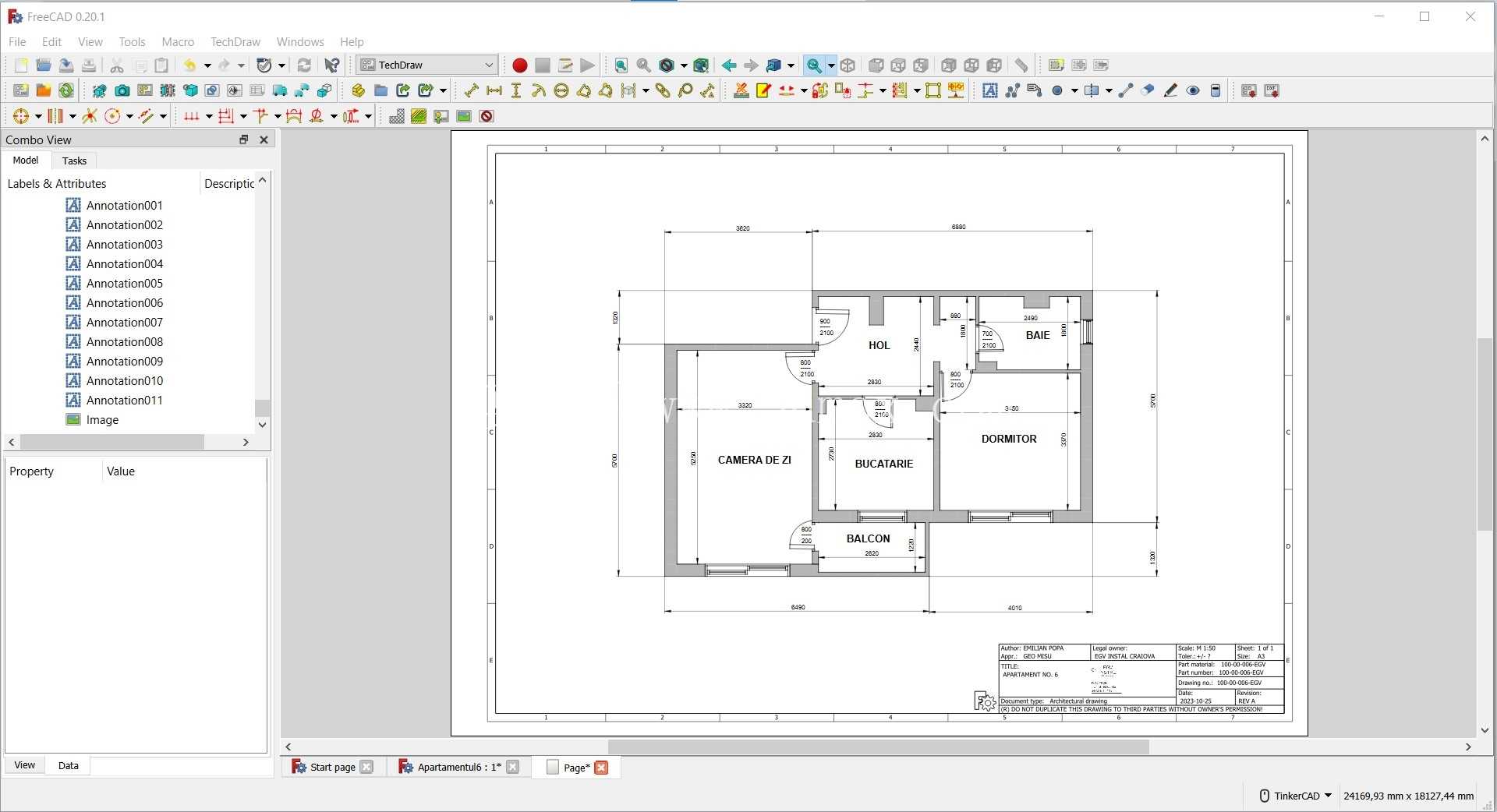Select the Vertical Dimension tool
The height and width of the screenshot is (812, 1497).
click(516, 90)
